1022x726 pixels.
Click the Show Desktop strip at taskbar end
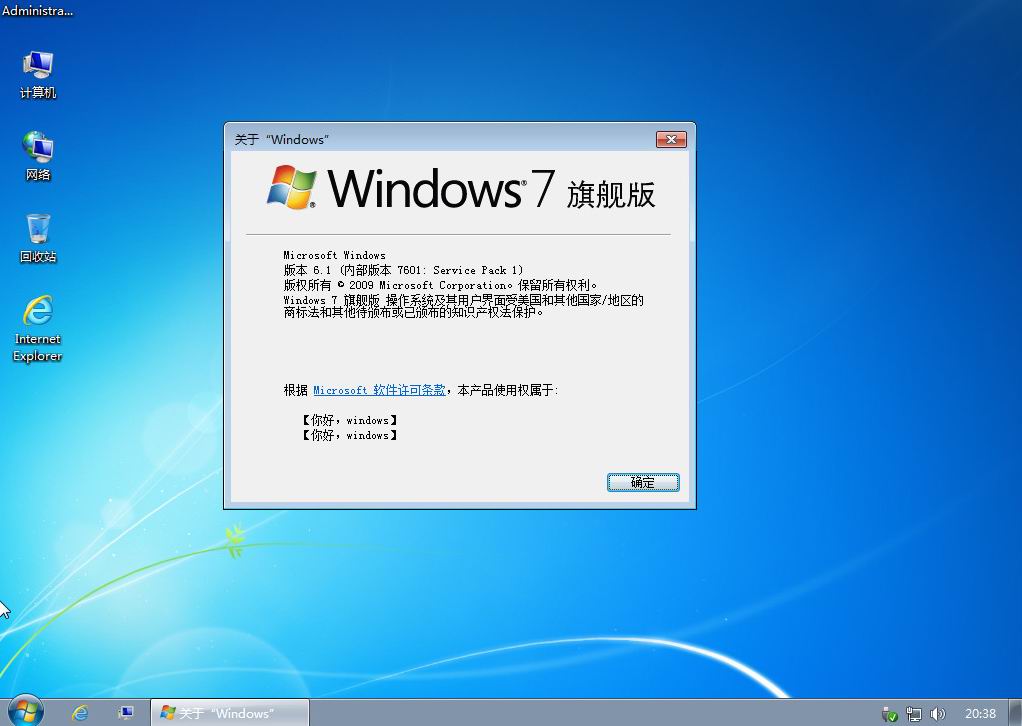click(x=1015, y=713)
